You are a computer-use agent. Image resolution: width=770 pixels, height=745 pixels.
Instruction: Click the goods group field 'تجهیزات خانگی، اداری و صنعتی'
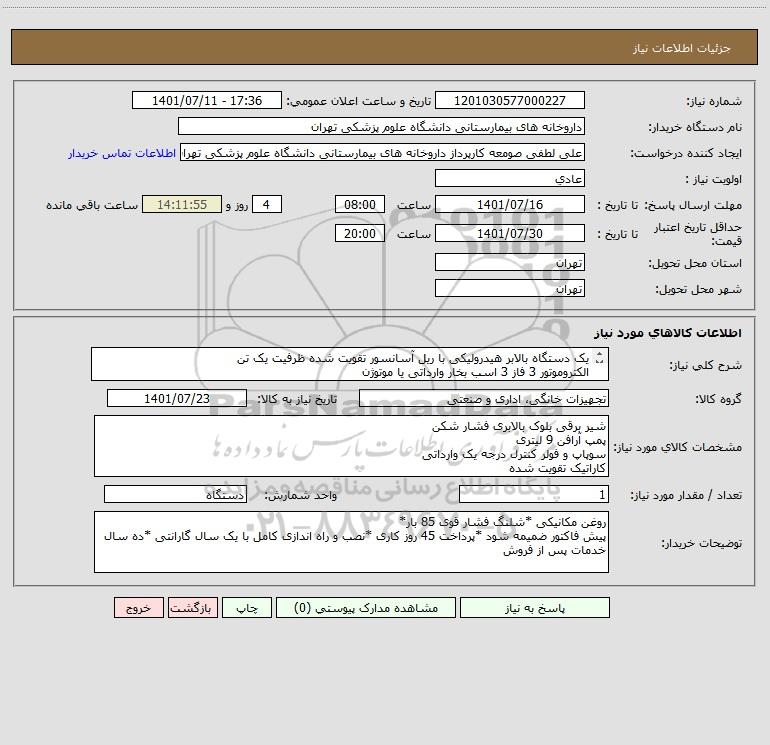(x=484, y=398)
